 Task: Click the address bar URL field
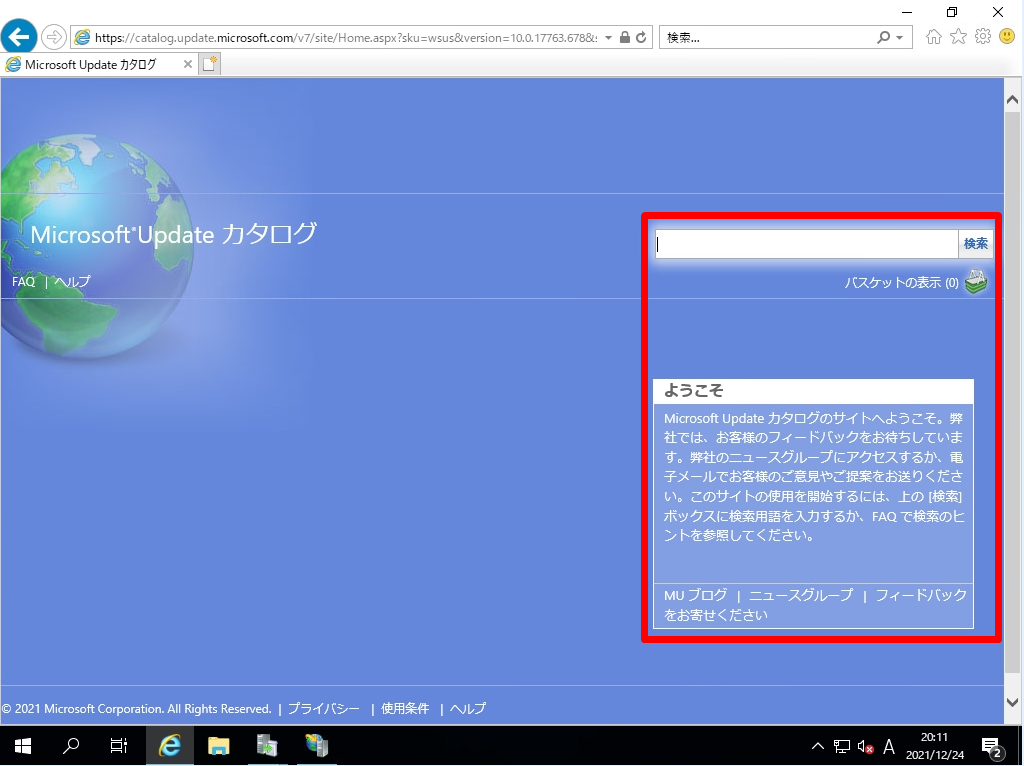tap(345, 38)
